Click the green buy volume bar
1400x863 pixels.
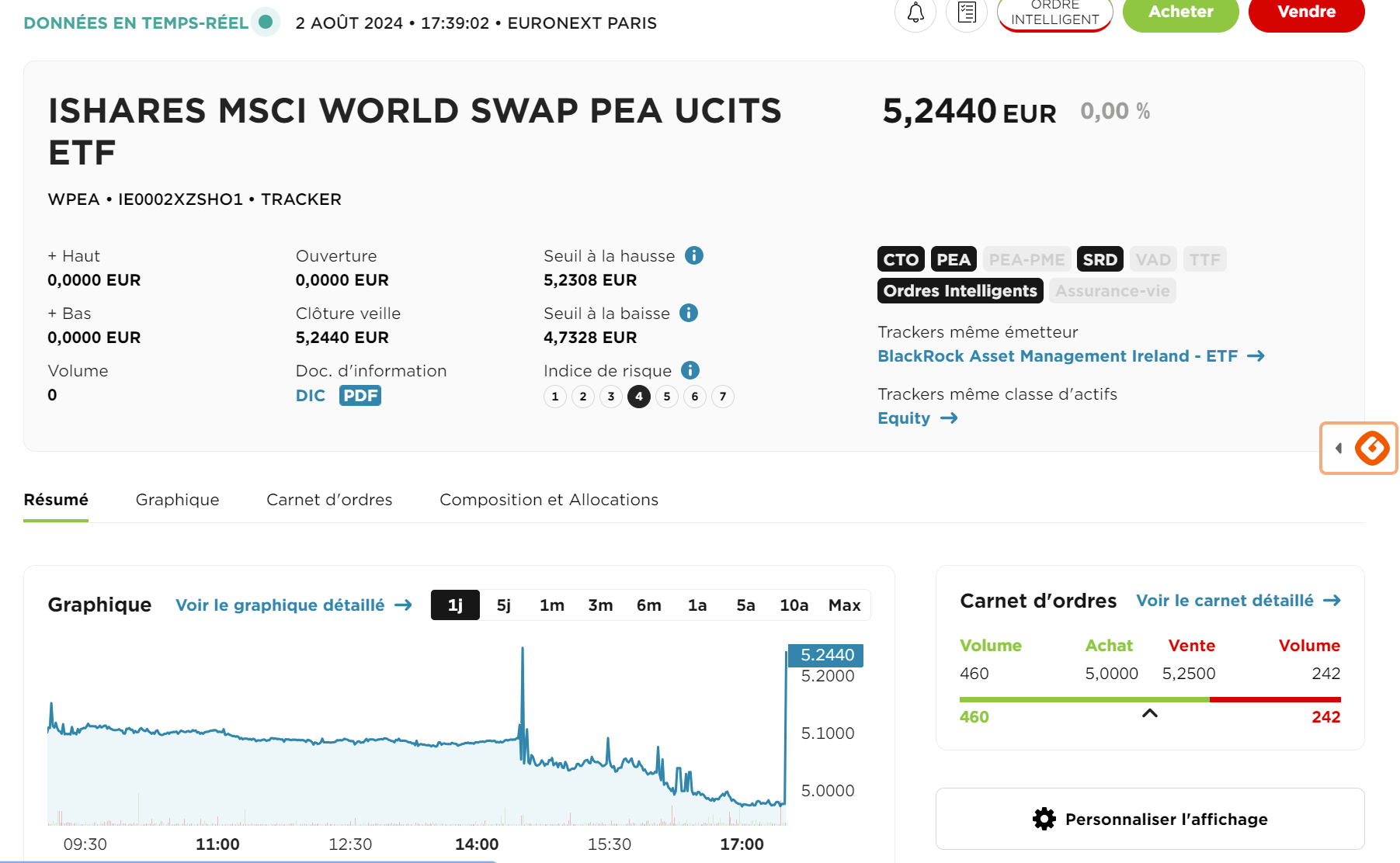pos(1084,699)
